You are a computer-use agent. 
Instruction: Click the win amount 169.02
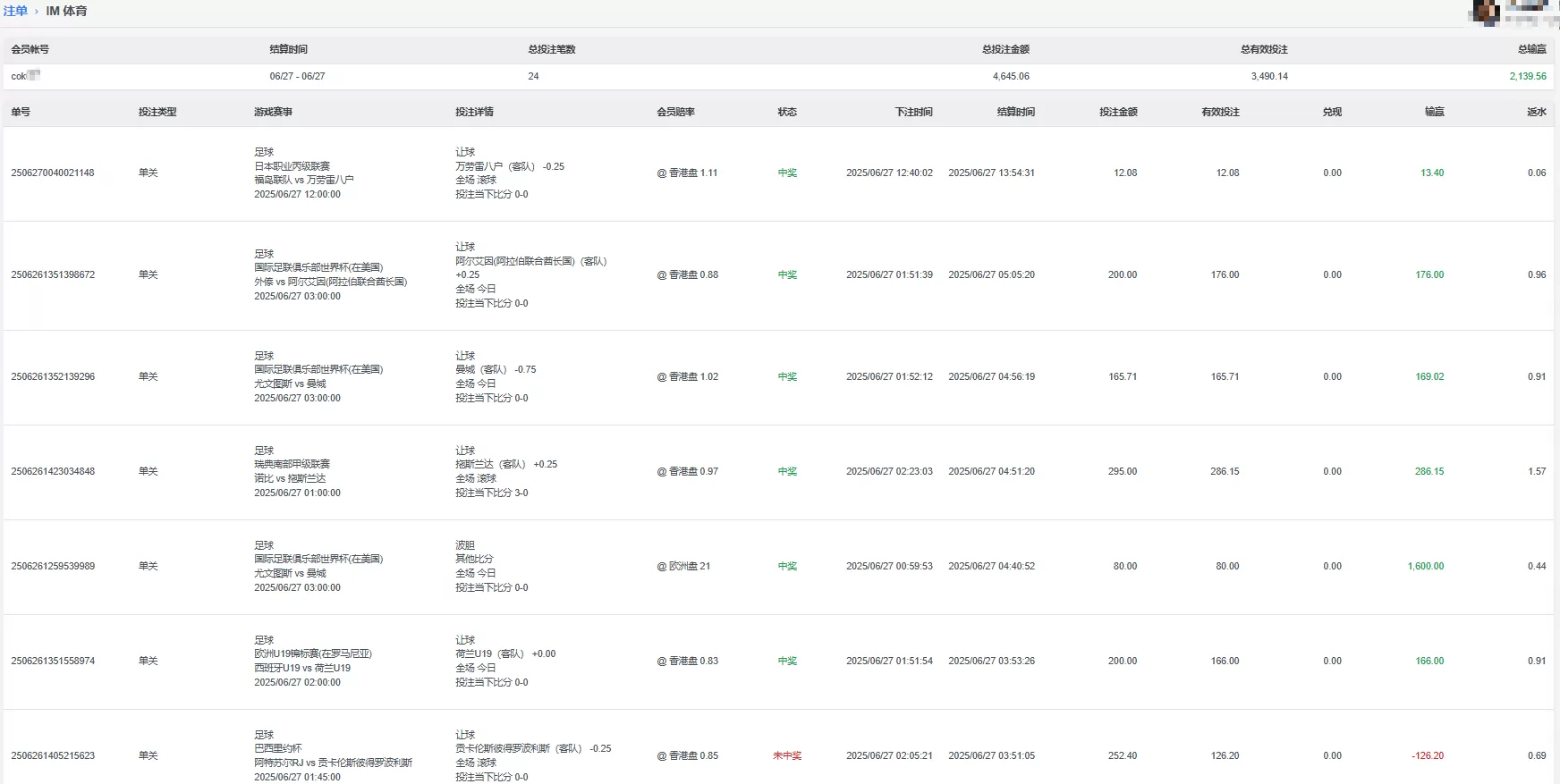[1429, 376]
